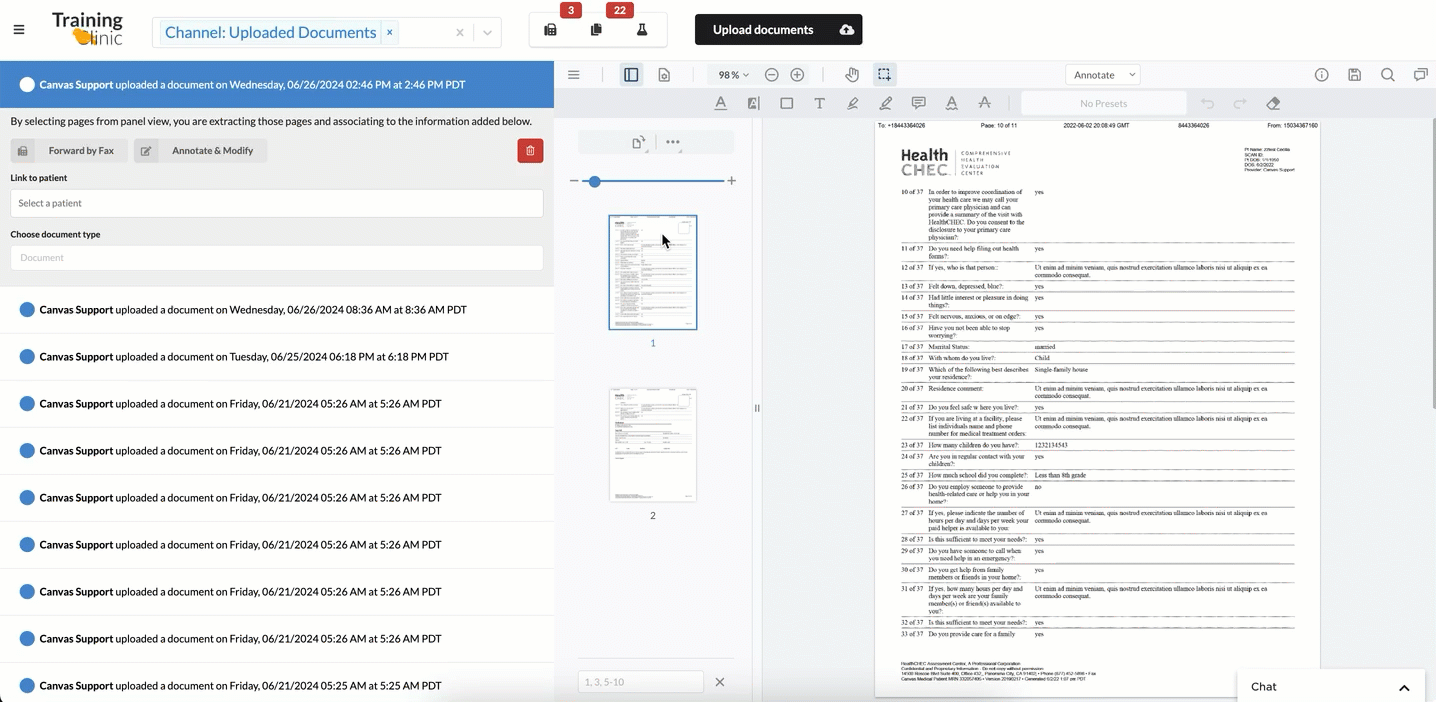Adjust the thumbnail size slider

tap(594, 181)
